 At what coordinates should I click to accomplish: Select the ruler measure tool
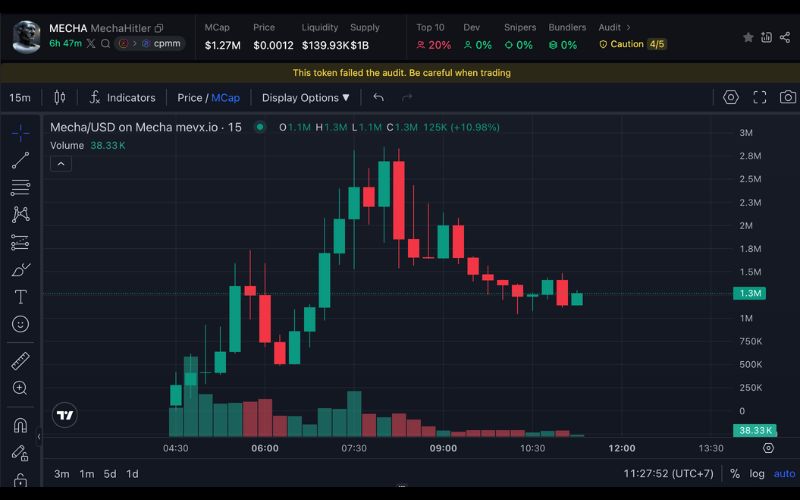[20, 361]
